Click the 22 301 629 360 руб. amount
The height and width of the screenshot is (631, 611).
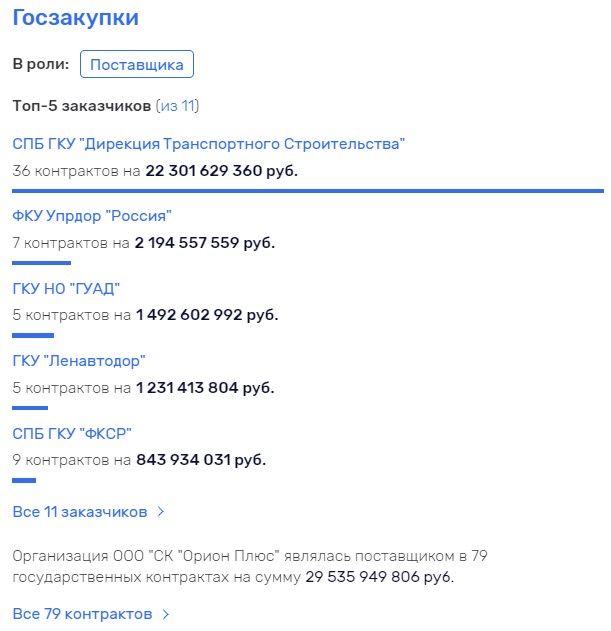click(221, 171)
